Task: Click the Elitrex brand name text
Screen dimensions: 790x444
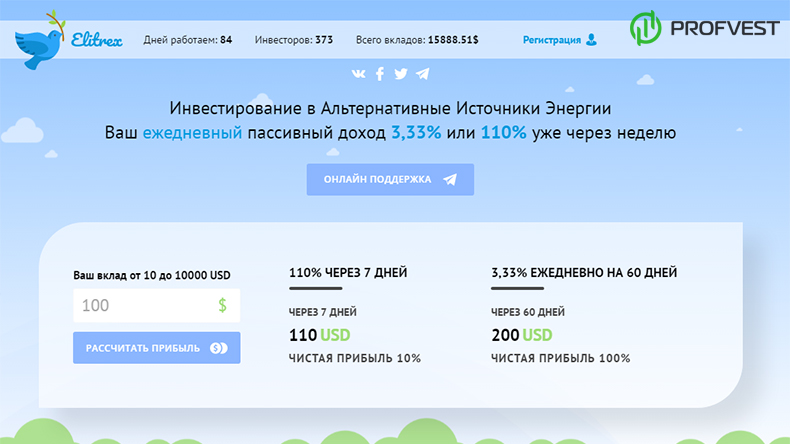Action: (x=97, y=39)
